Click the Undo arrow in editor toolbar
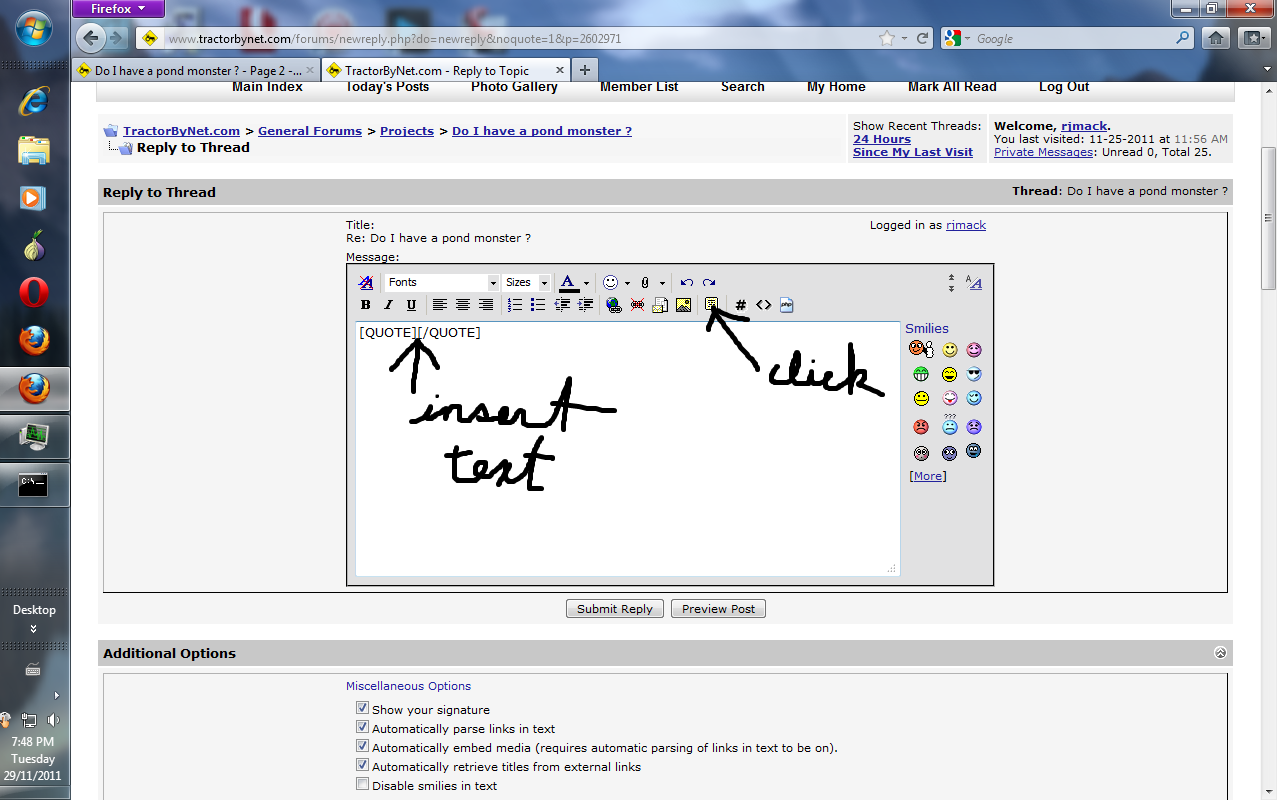 686,283
